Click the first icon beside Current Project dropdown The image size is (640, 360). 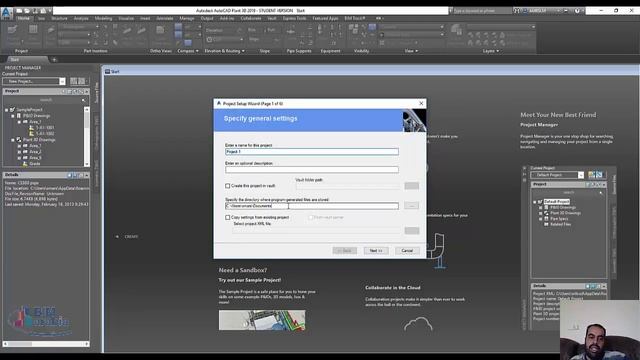(x=73, y=81)
